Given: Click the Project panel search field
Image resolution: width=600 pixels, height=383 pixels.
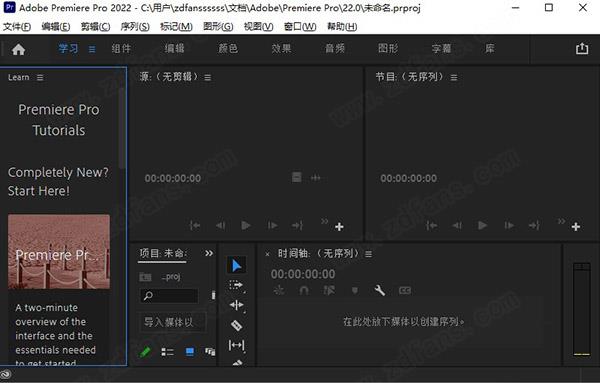Looking at the screenshot, I should (x=169, y=296).
